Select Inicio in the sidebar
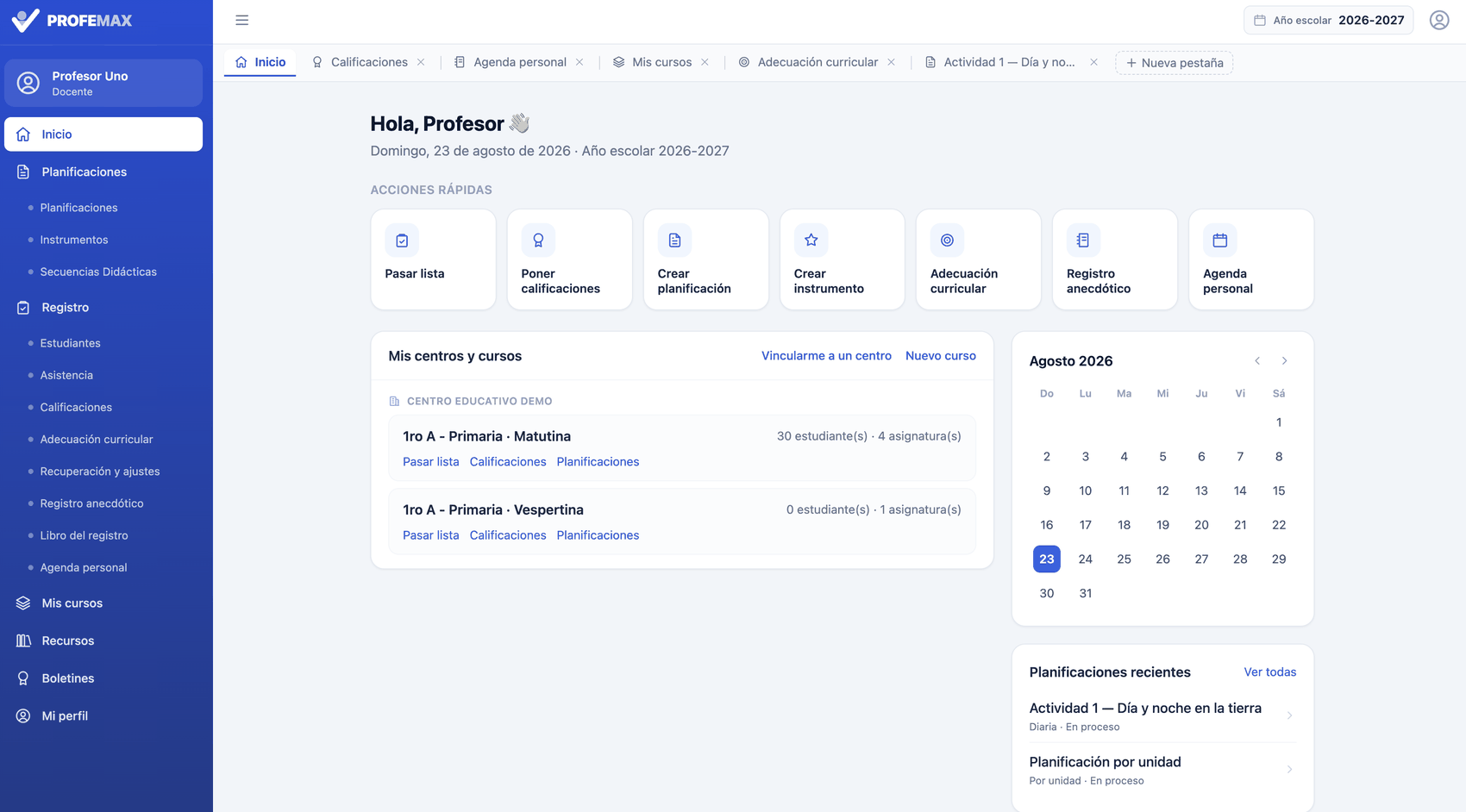The width and height of the screenshot is (1466, 812). [x=103, y=134]
